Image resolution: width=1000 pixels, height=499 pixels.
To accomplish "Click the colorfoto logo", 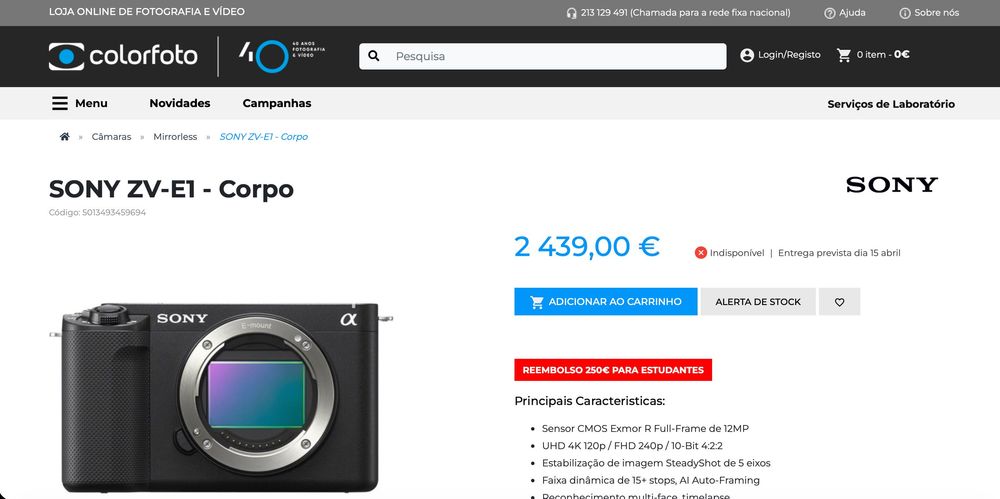I will pos(123,56).
